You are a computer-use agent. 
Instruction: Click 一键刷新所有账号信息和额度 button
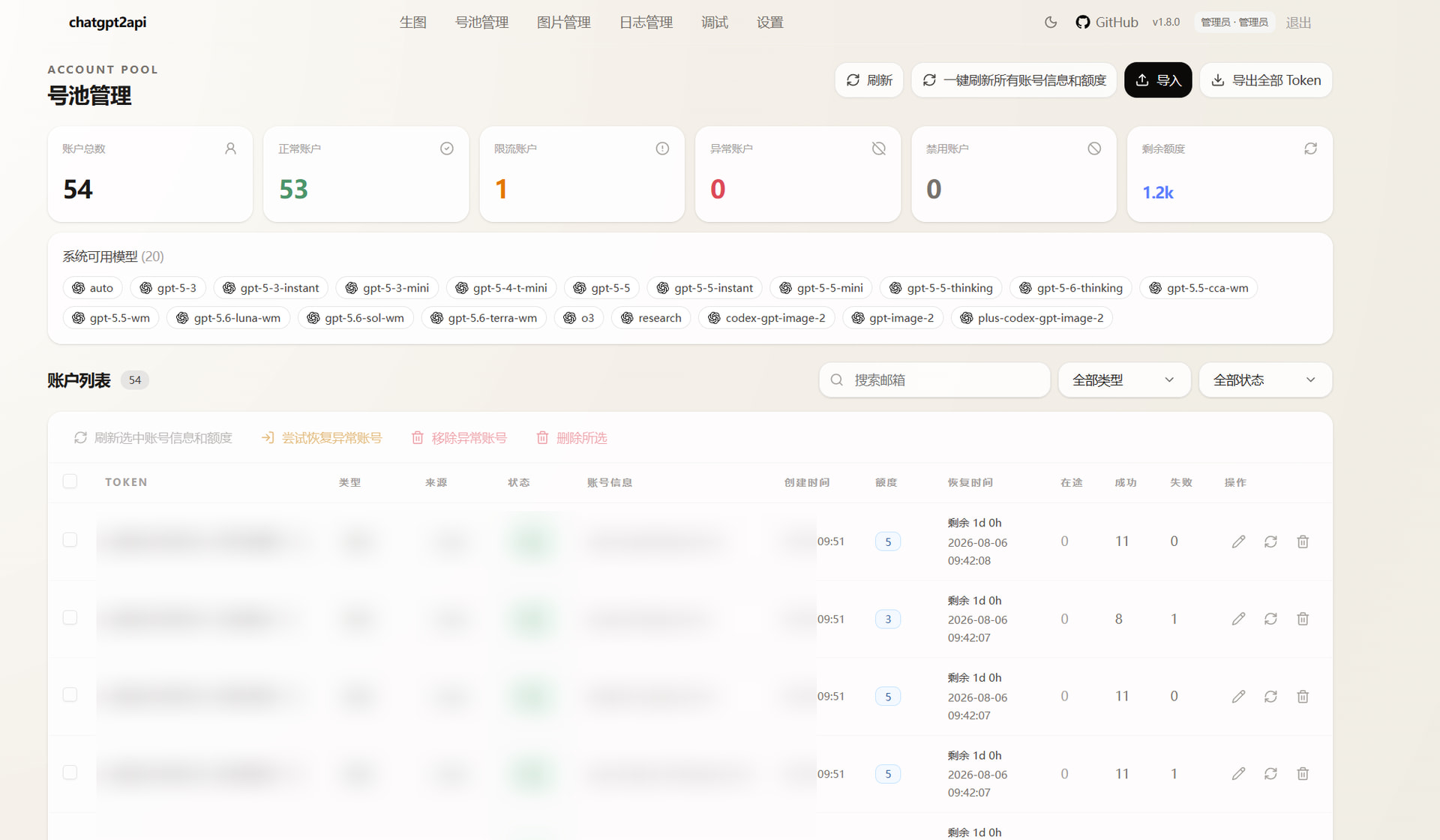point(1014,80)
